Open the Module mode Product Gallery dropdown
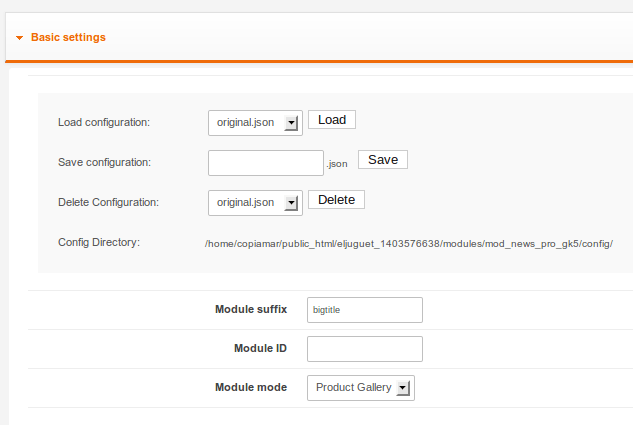Image resolution: width=633 pixels, height=425 pixels. (x=361, y=388)
